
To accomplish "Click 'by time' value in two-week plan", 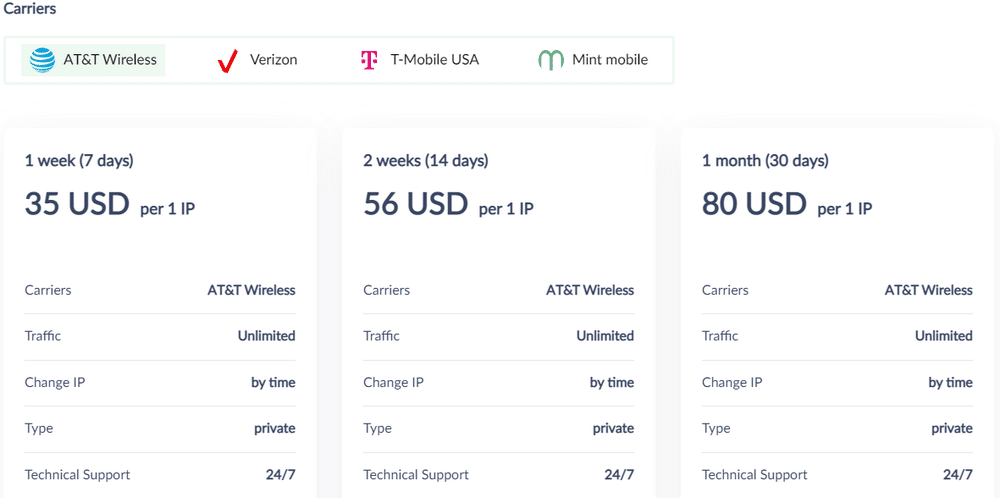I will (x=612, y=383).
